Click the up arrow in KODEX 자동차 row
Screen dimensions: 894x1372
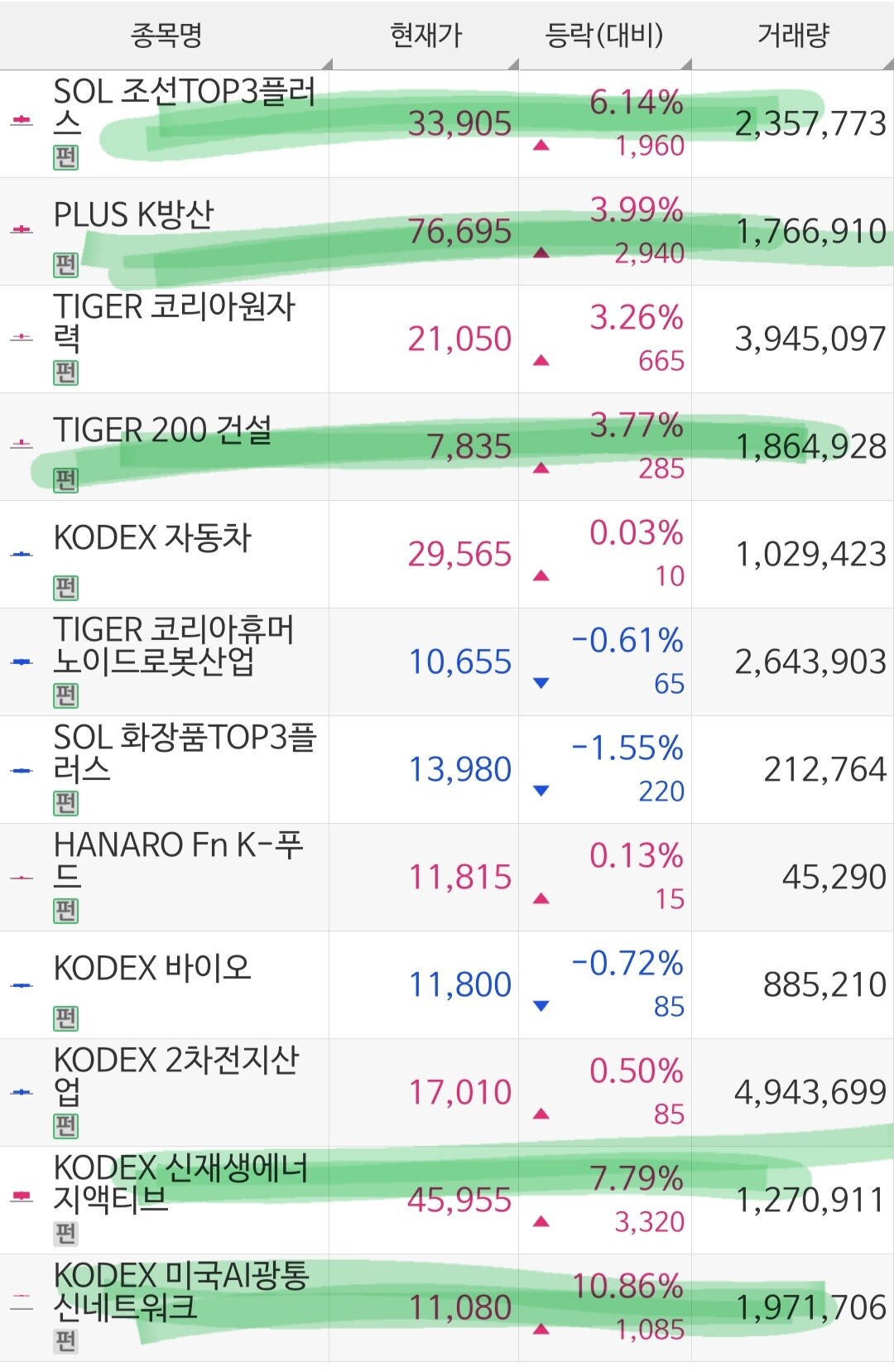click(541, 575)
